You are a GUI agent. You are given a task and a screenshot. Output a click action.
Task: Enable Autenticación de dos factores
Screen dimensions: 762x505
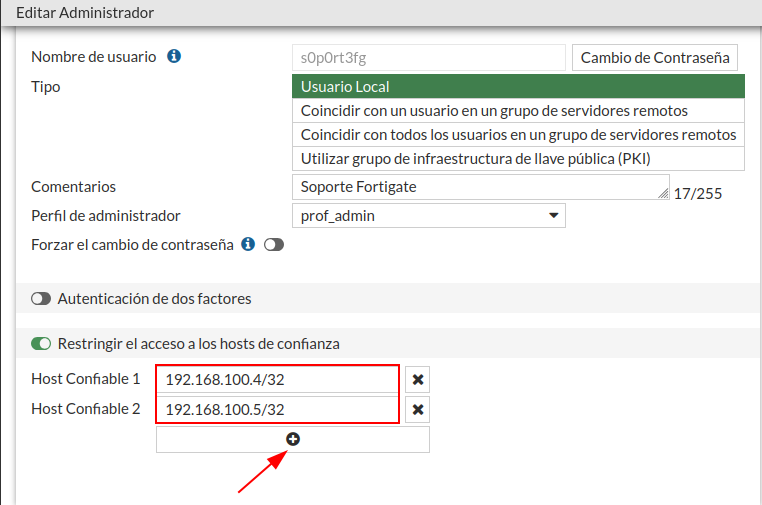(41, 298)
